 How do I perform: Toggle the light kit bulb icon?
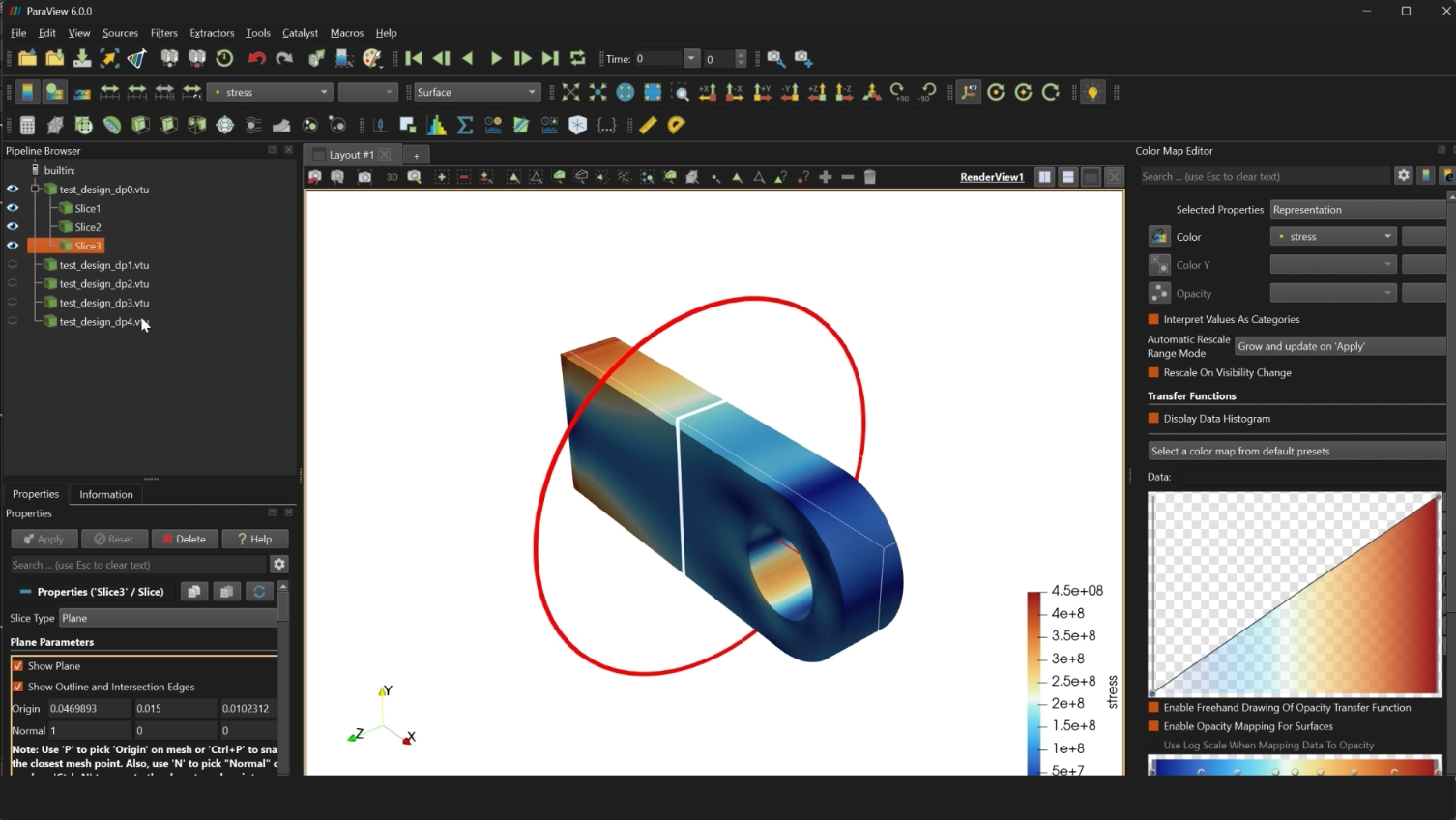tap(1092, 93)
